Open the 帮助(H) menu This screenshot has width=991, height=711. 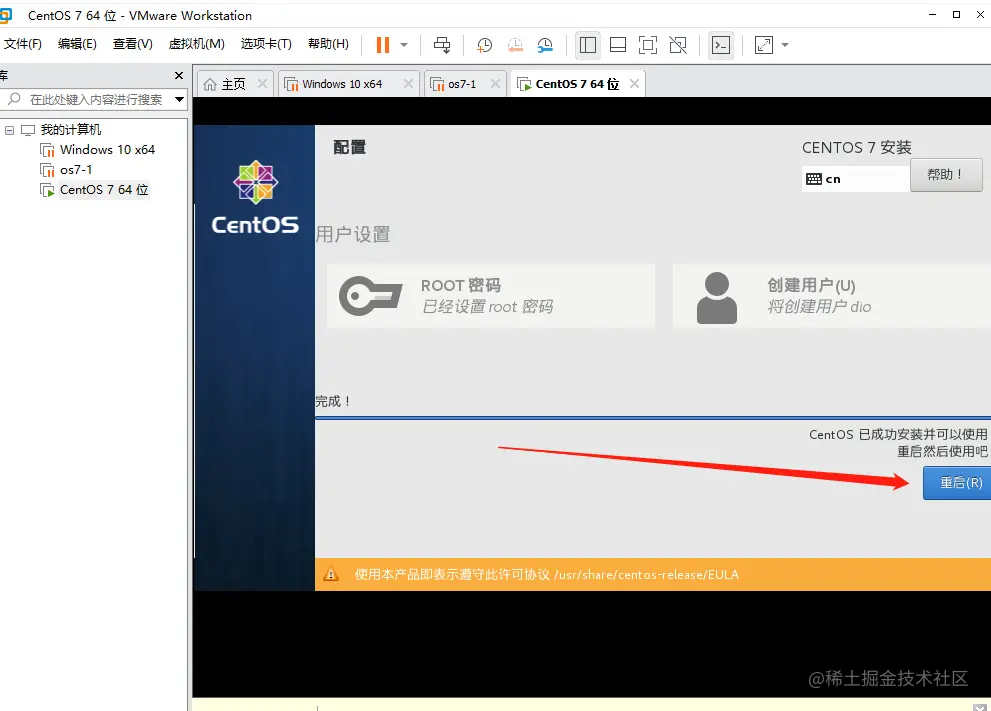point(328,44)
